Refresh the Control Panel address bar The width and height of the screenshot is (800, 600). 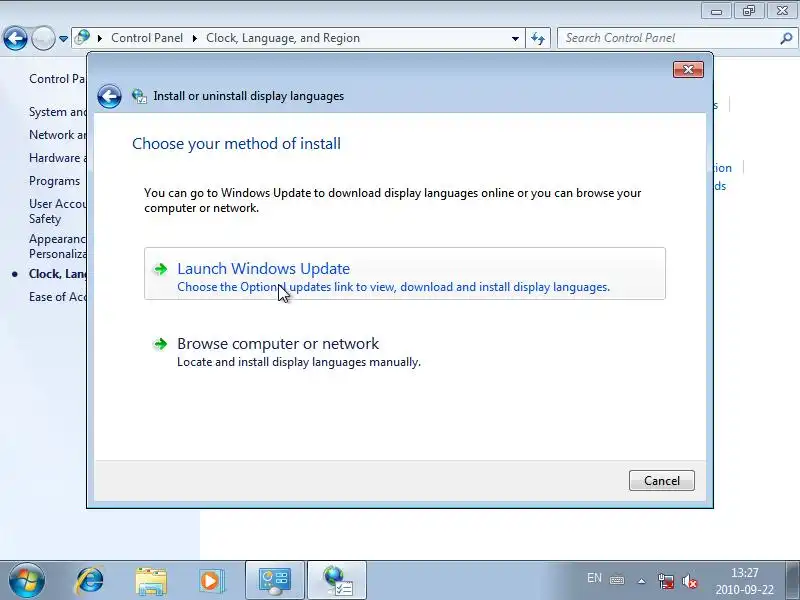tap(538, 38)
